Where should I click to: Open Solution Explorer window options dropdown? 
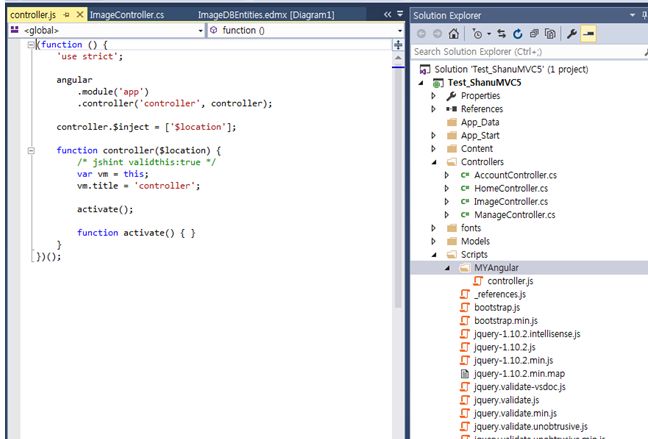[632, 15]
